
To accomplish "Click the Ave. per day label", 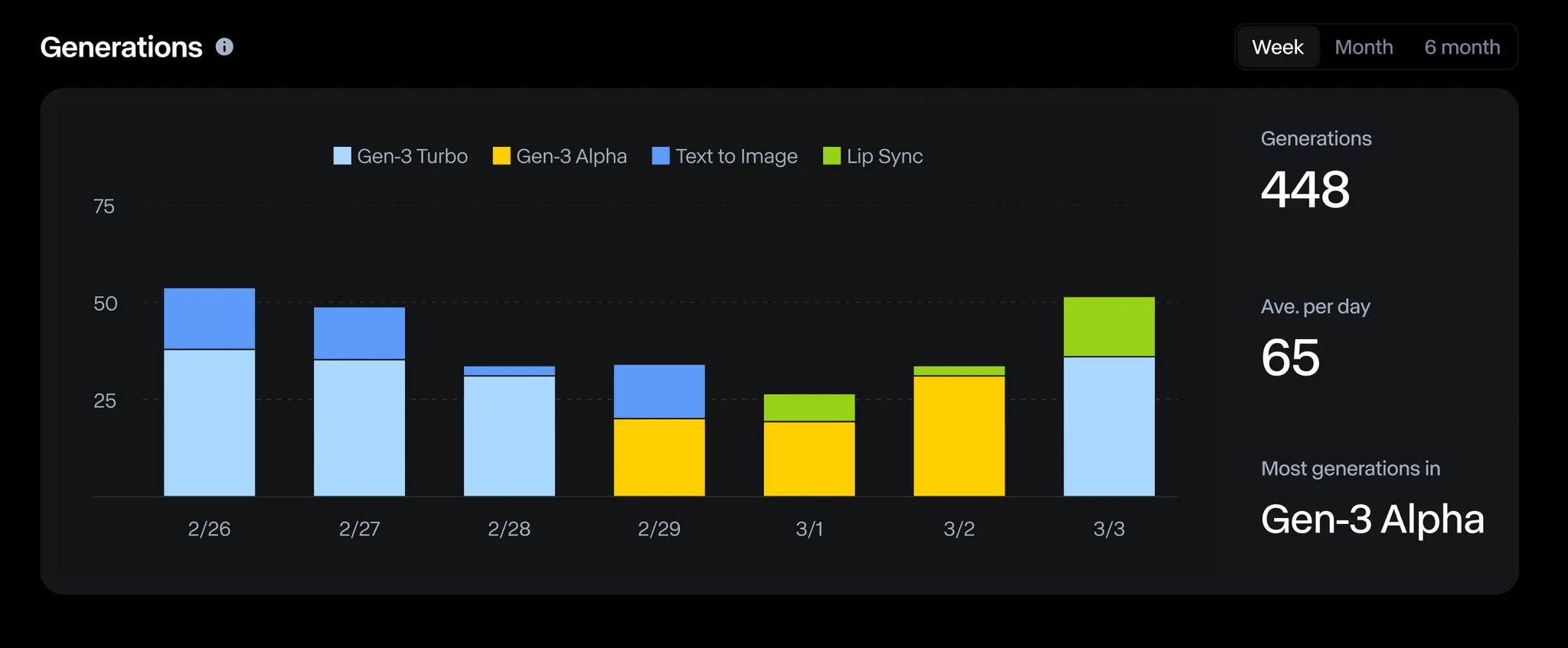I will [1315, 307].
